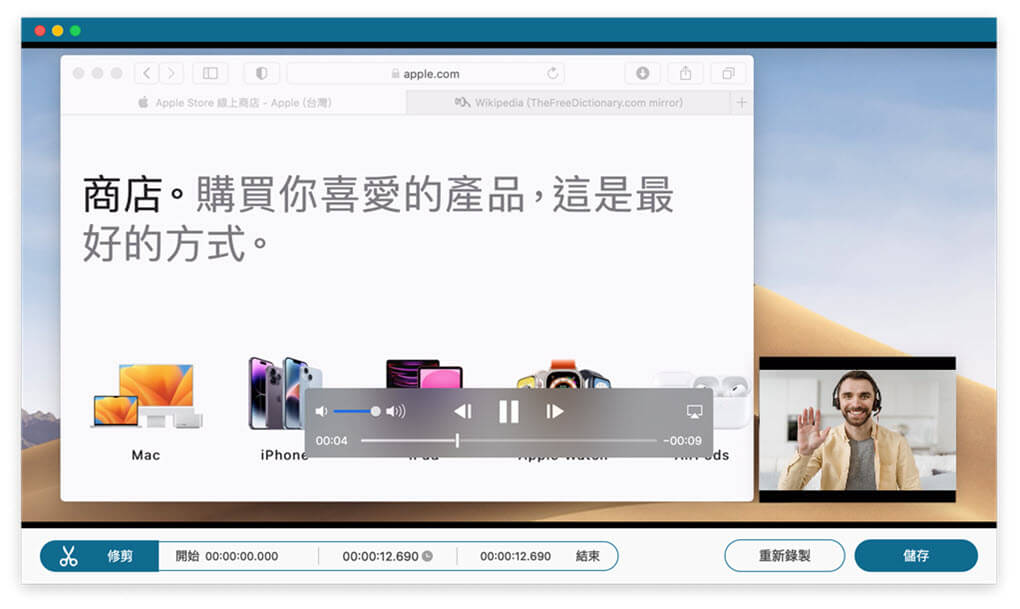Switch to Wikipedia tab
The width and height of the screenshot is (1020, 609).
[569, 102]
